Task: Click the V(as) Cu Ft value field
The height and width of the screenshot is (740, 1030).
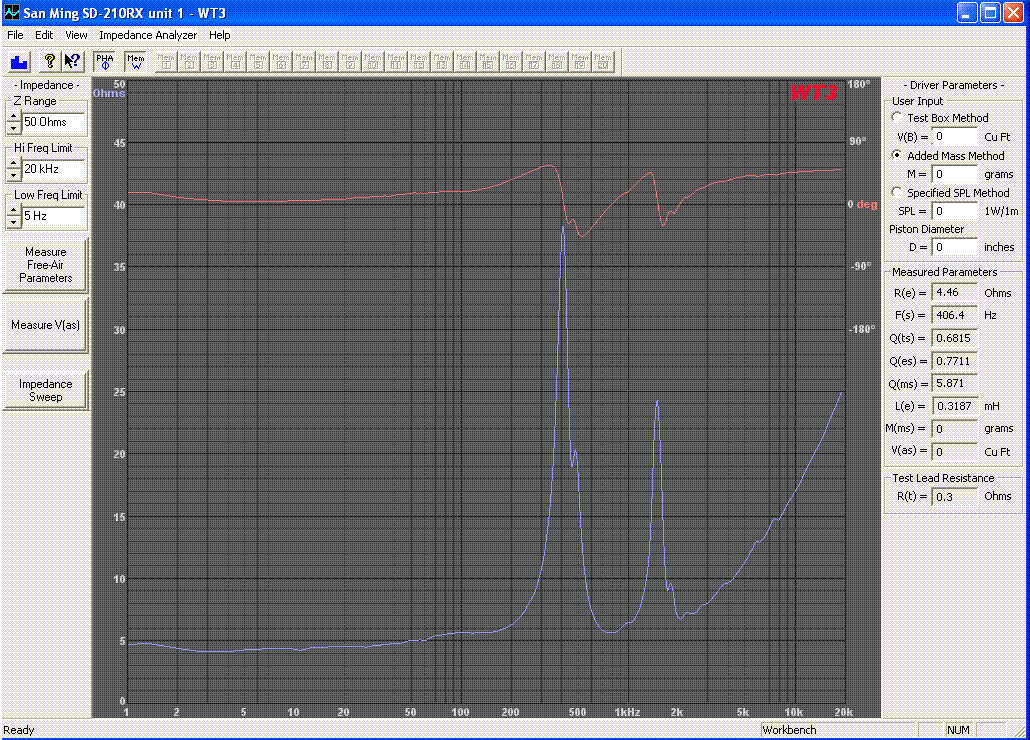Action: point(954,451)
